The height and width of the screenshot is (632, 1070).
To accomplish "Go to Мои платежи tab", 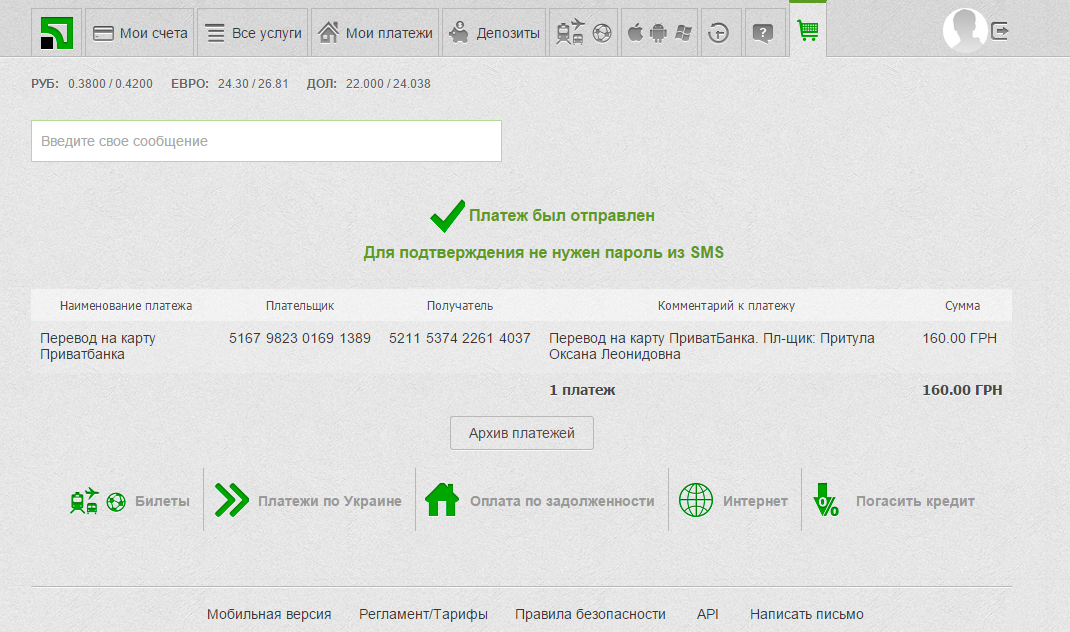I will click(375, 33).
